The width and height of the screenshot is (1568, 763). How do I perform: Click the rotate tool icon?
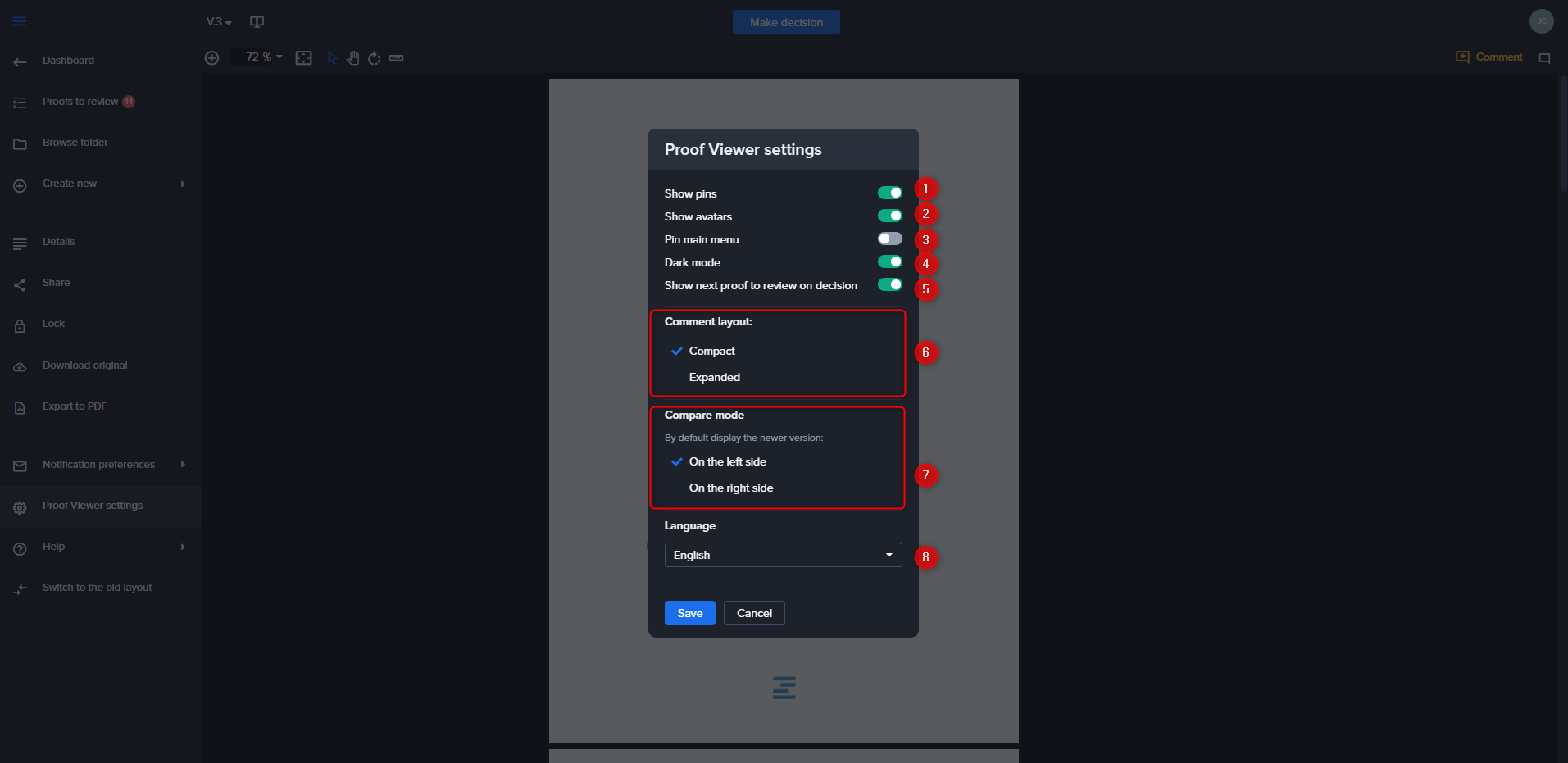point(375,58)
